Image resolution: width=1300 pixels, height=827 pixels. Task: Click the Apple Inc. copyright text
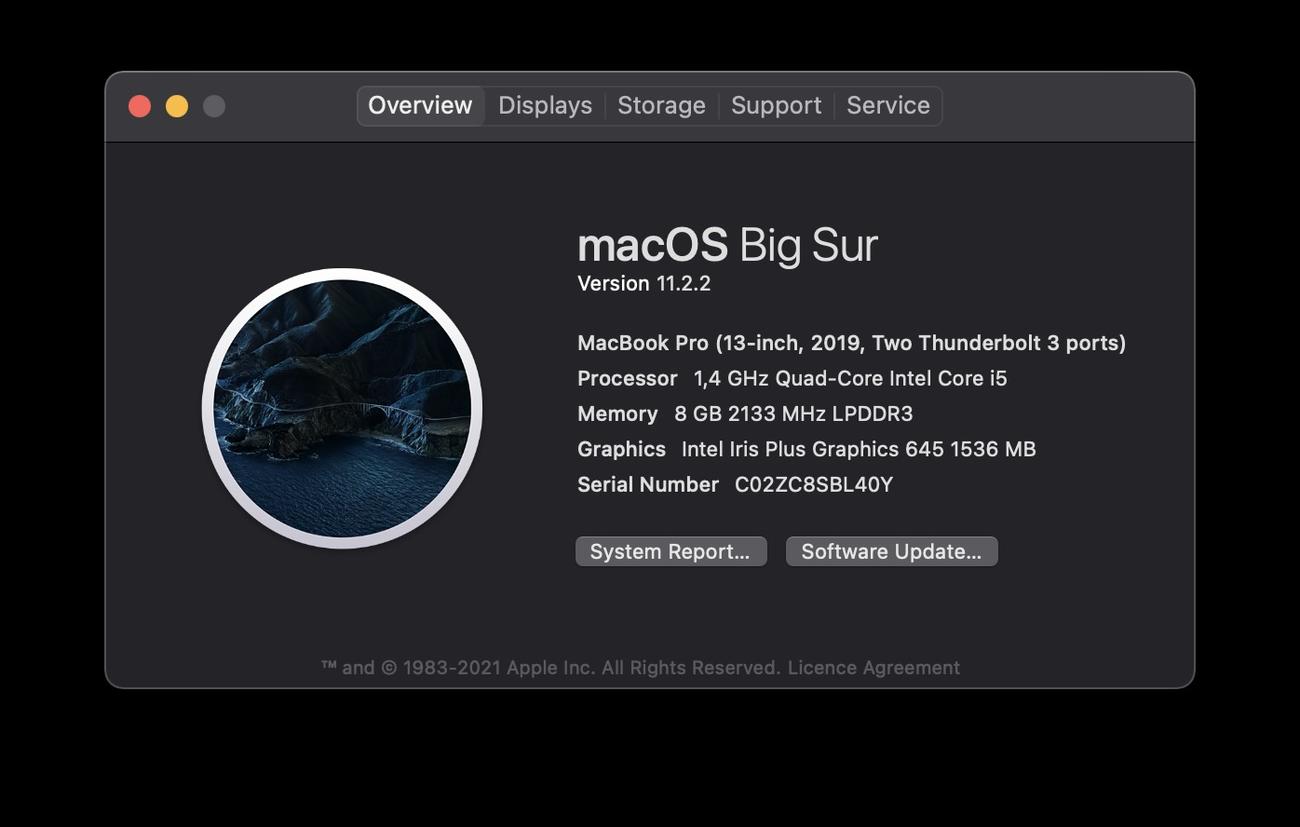point(550,668)
